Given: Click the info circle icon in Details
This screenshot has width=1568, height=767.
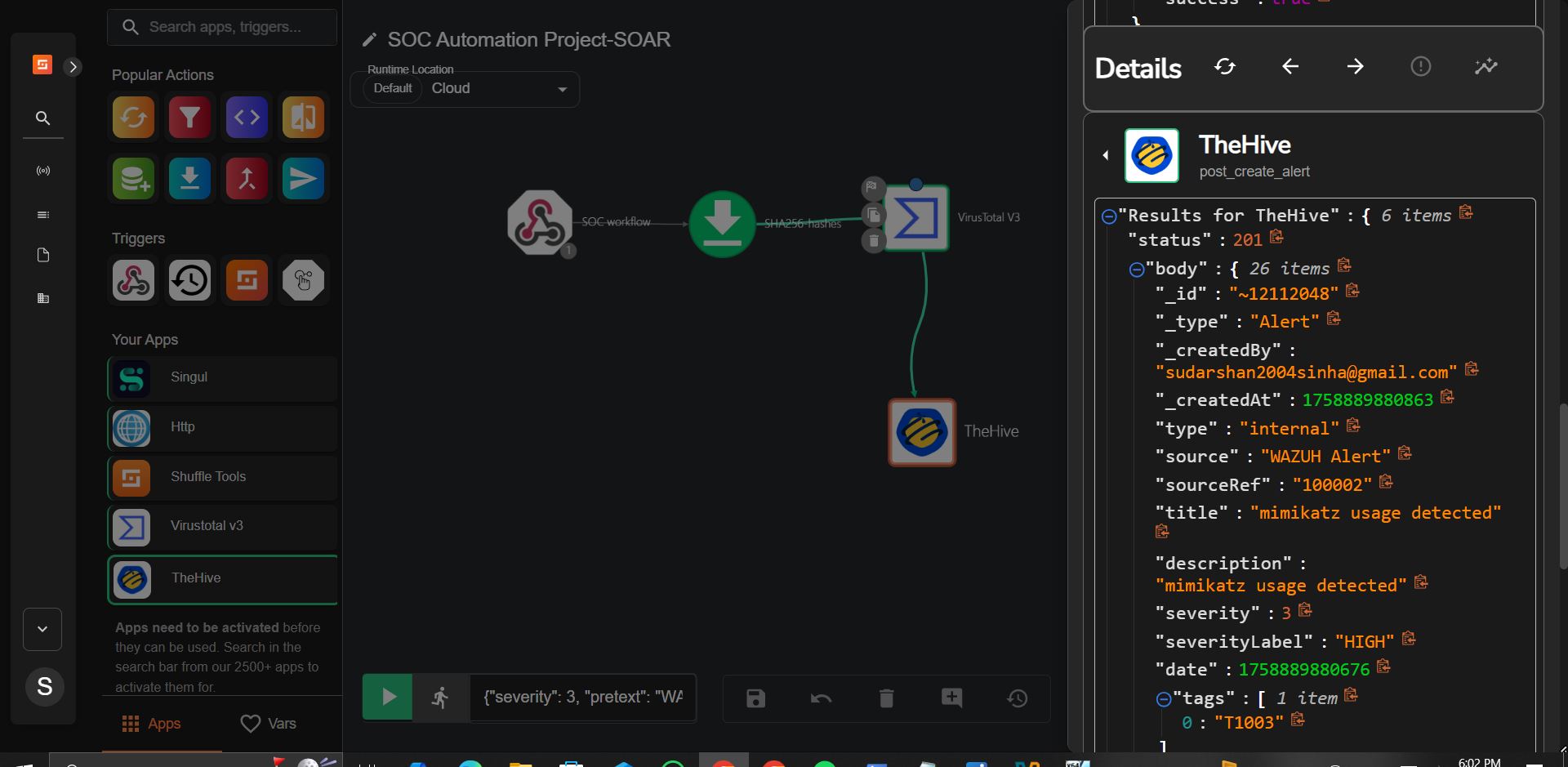Looking at the screenshot, I should [1421, 66].
